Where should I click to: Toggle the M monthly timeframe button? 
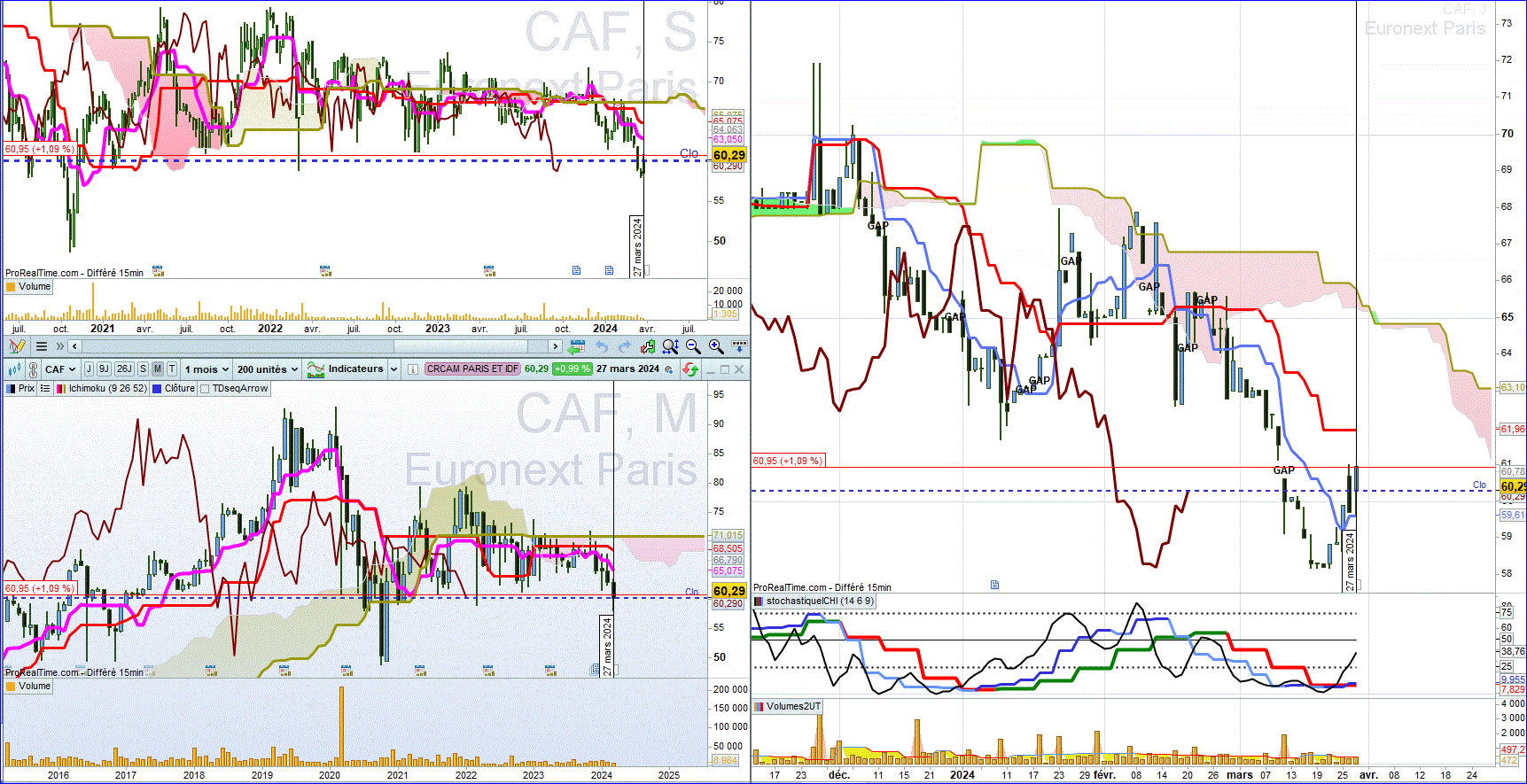coord(157,369)
